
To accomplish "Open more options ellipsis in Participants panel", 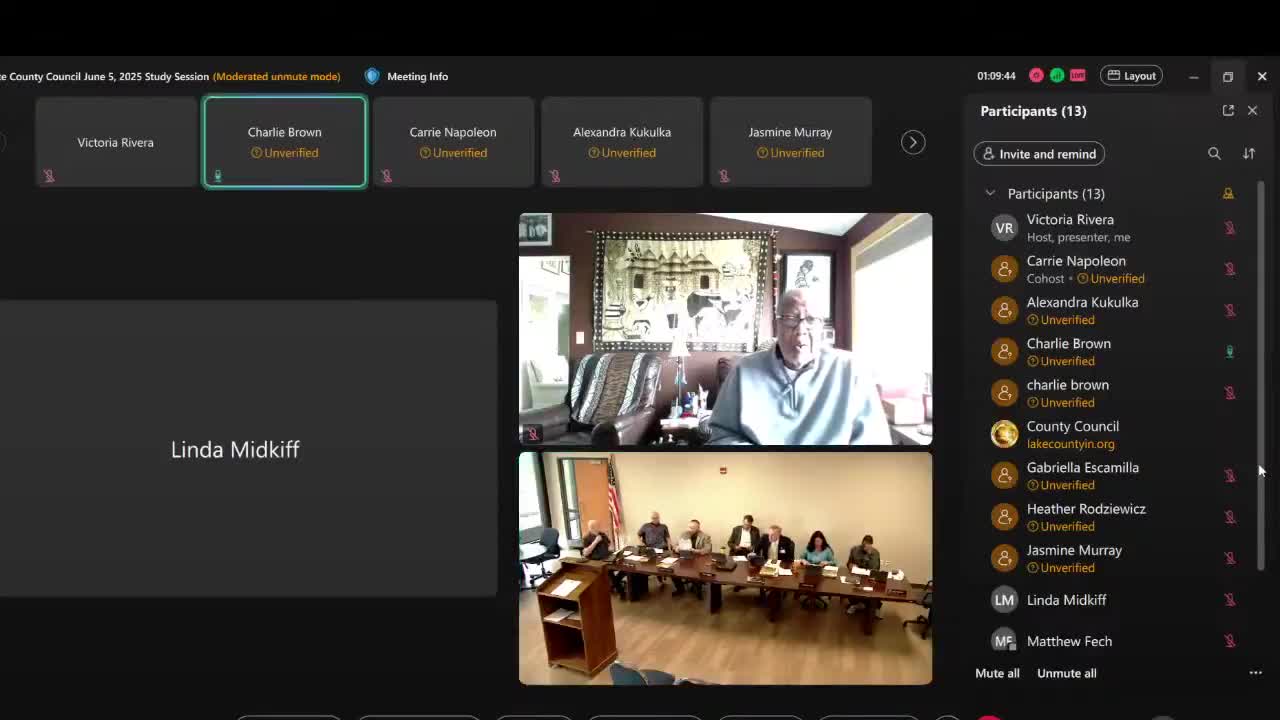I will pyautogui.click(x=1255, y=673).
